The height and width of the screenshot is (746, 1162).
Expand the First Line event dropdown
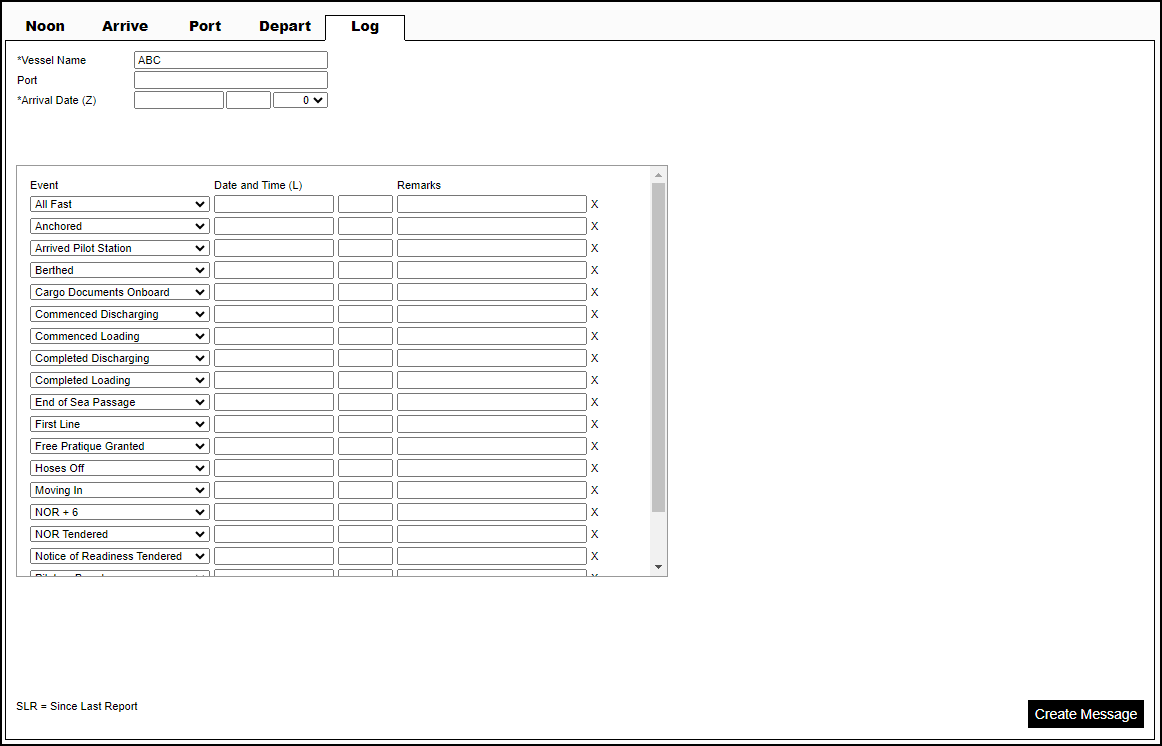tap(119, 424)
